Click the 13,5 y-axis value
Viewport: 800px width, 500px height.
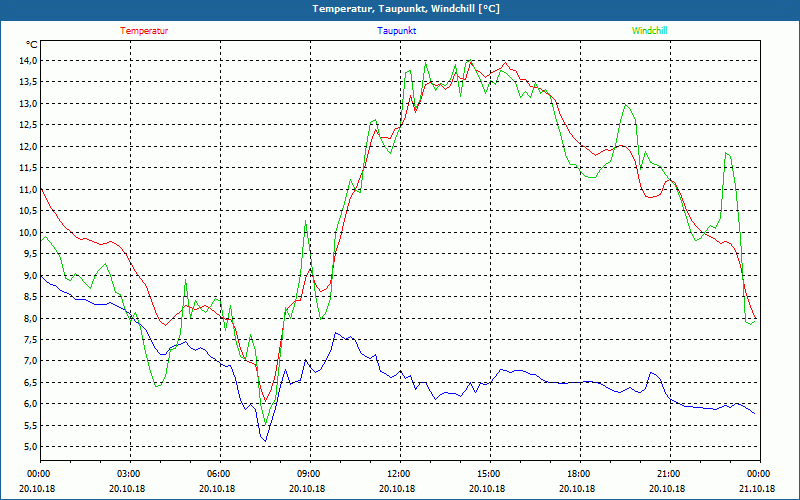[x=29, y=82]
